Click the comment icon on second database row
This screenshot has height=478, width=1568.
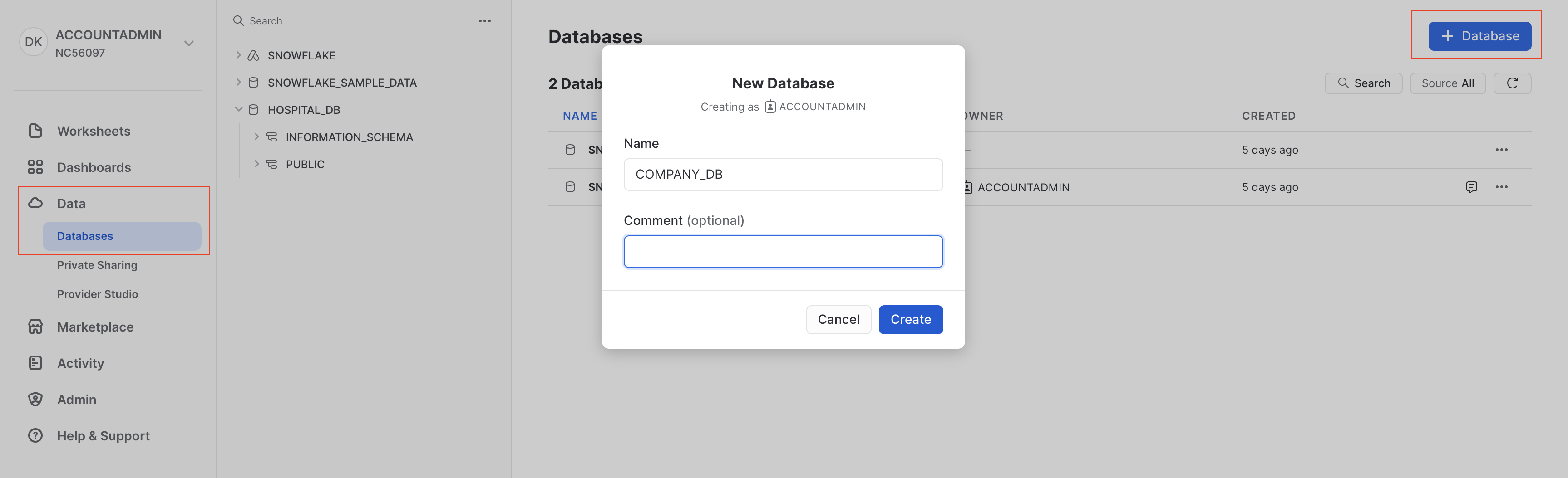coord(1471,187)
